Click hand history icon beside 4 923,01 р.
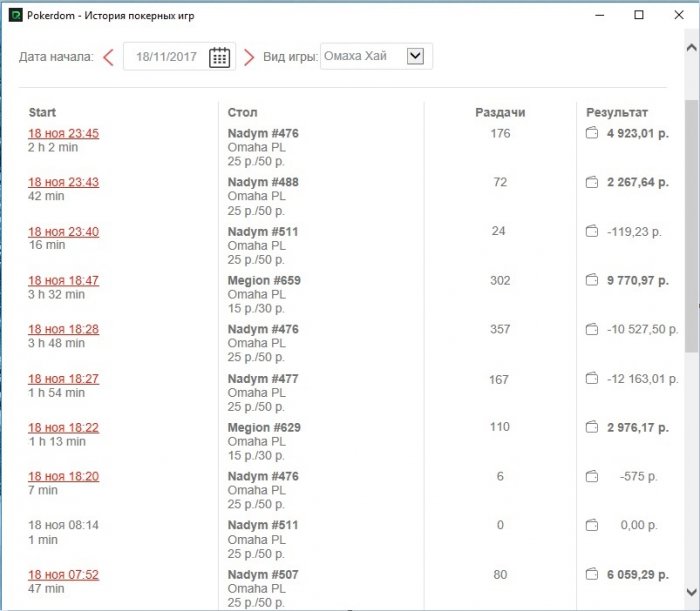 point(591,134)
